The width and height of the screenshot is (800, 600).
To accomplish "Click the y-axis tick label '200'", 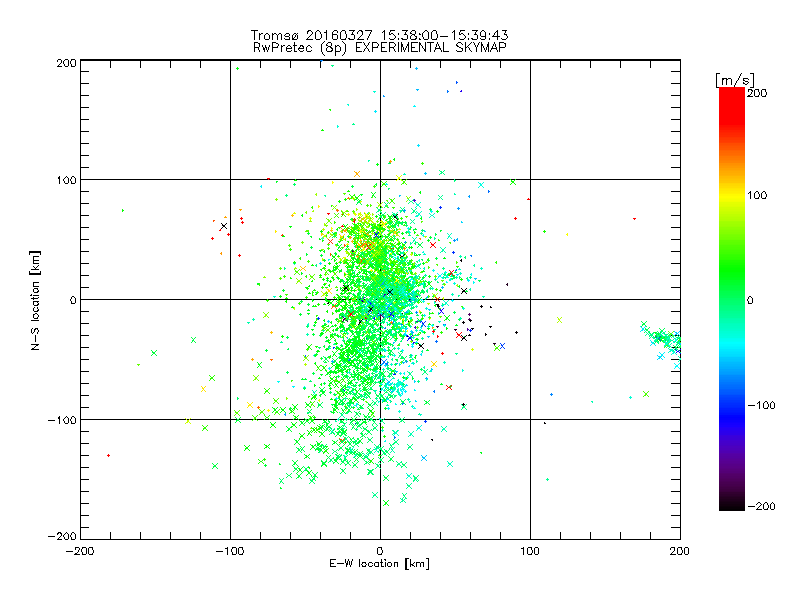I will (66, 63).
